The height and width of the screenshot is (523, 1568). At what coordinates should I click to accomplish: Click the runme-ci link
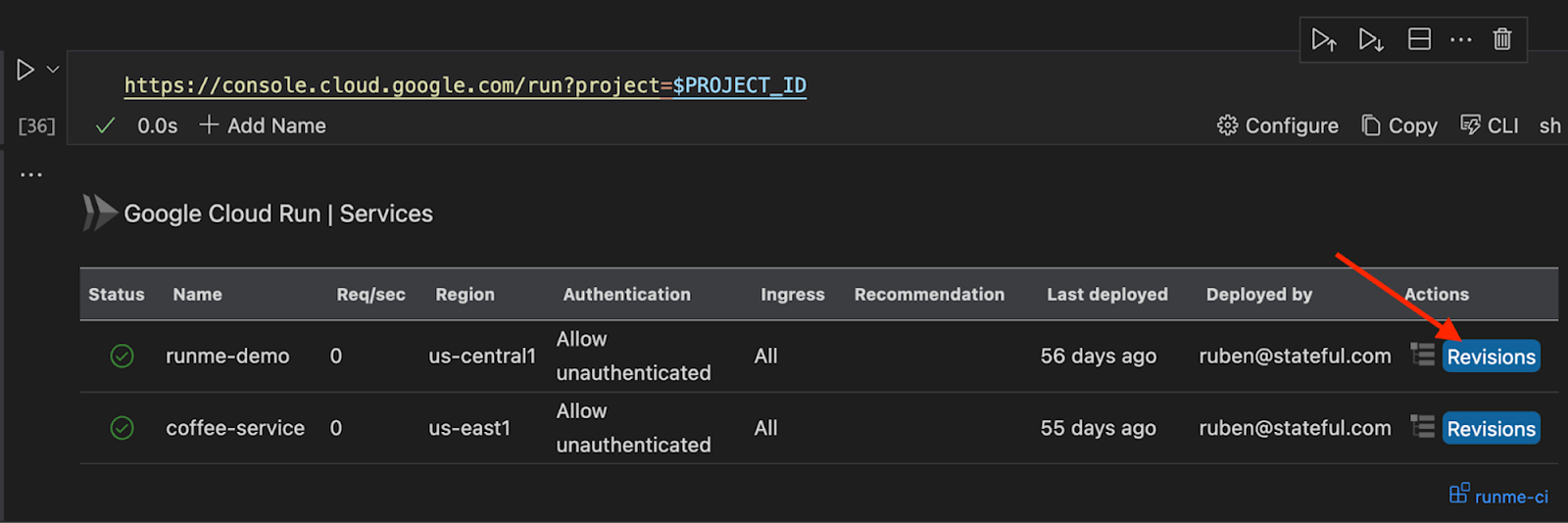click(1499, 496)
